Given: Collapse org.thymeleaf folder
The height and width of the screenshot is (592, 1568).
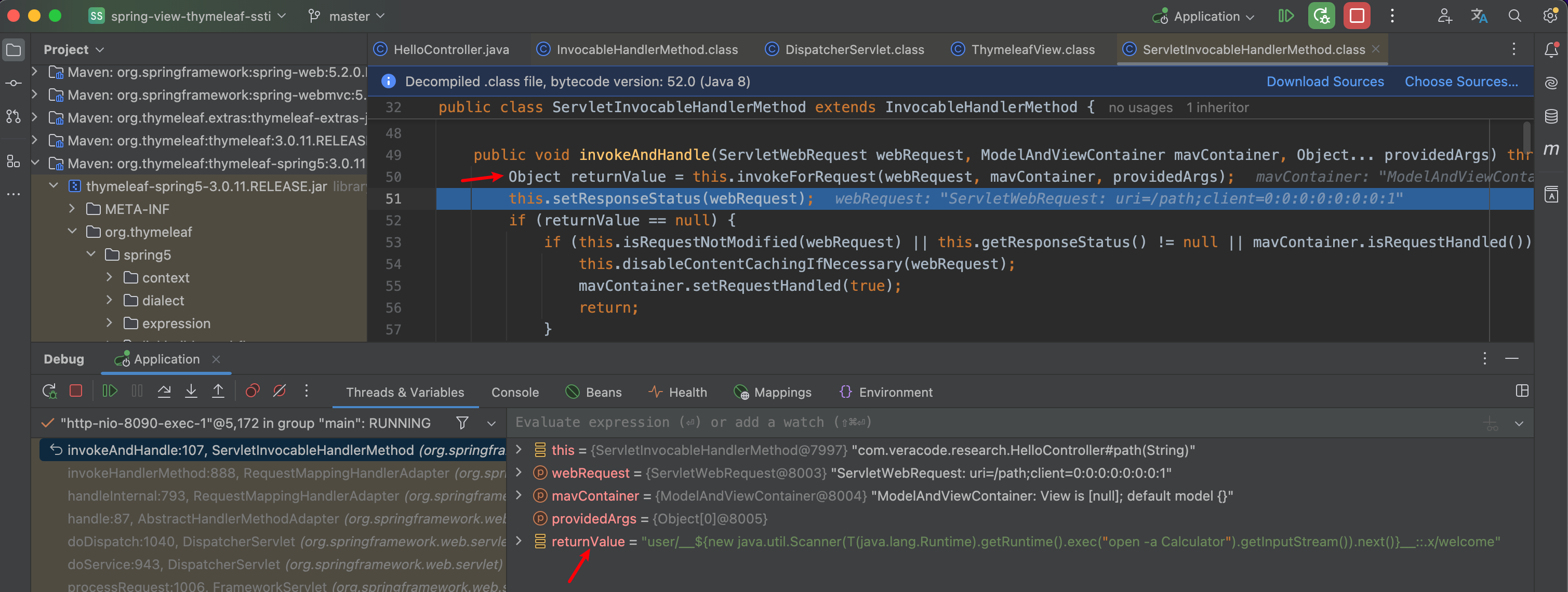Looking at the screenshot, I should click(72, 231).
